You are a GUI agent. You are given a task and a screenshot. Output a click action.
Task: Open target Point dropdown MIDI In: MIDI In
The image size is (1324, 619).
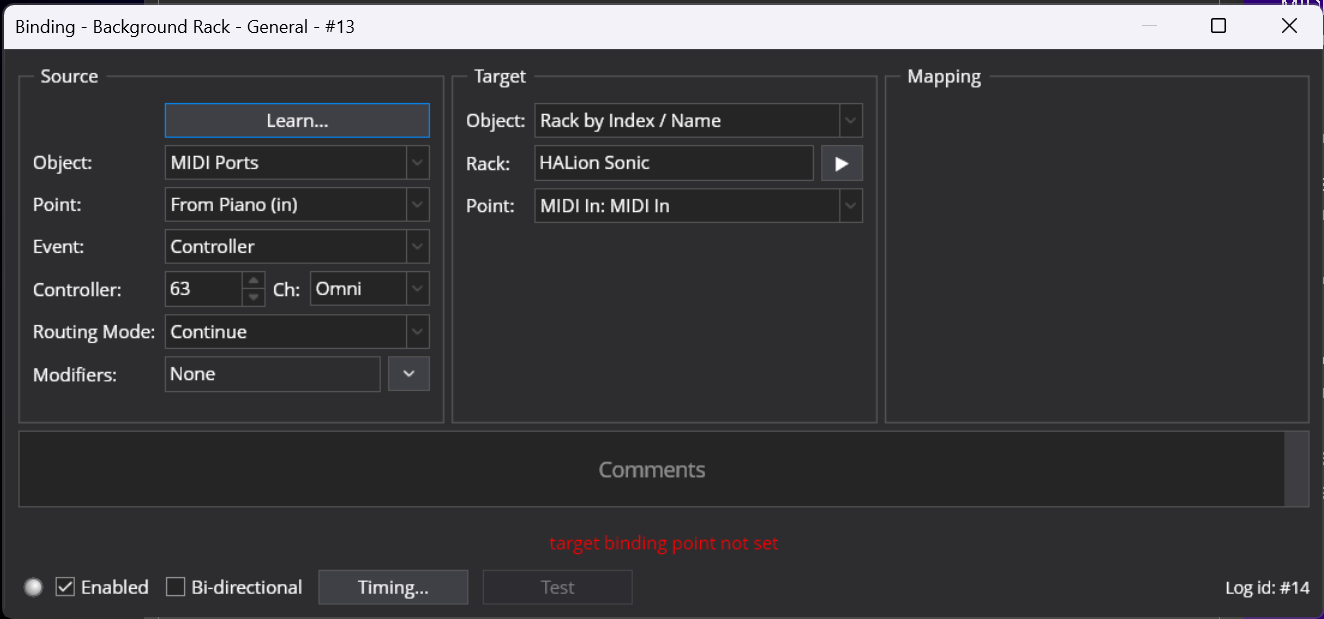(x=698, y=206)
